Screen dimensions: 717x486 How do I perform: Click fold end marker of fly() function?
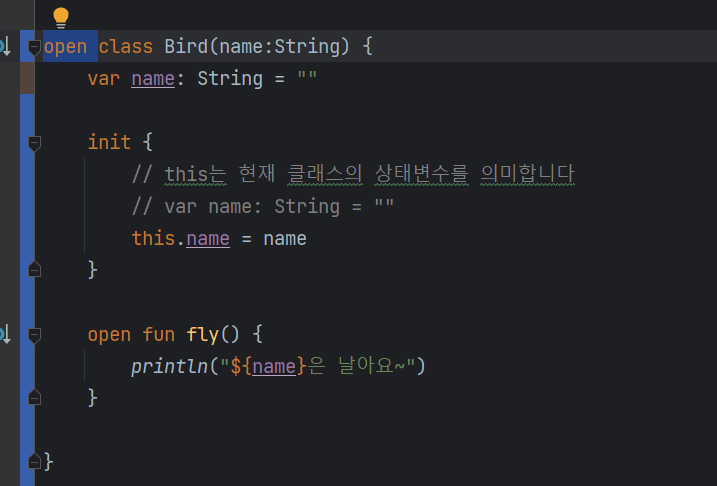click(x=34, y=398)
